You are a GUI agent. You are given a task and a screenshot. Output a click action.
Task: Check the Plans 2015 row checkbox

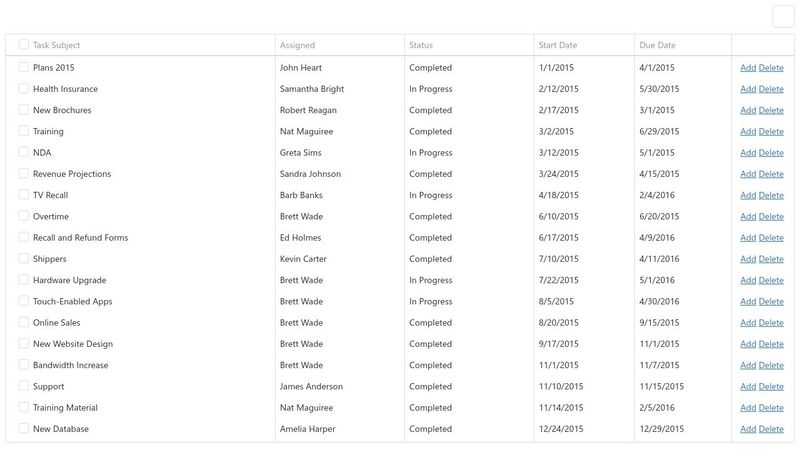(x=24, y=67)
